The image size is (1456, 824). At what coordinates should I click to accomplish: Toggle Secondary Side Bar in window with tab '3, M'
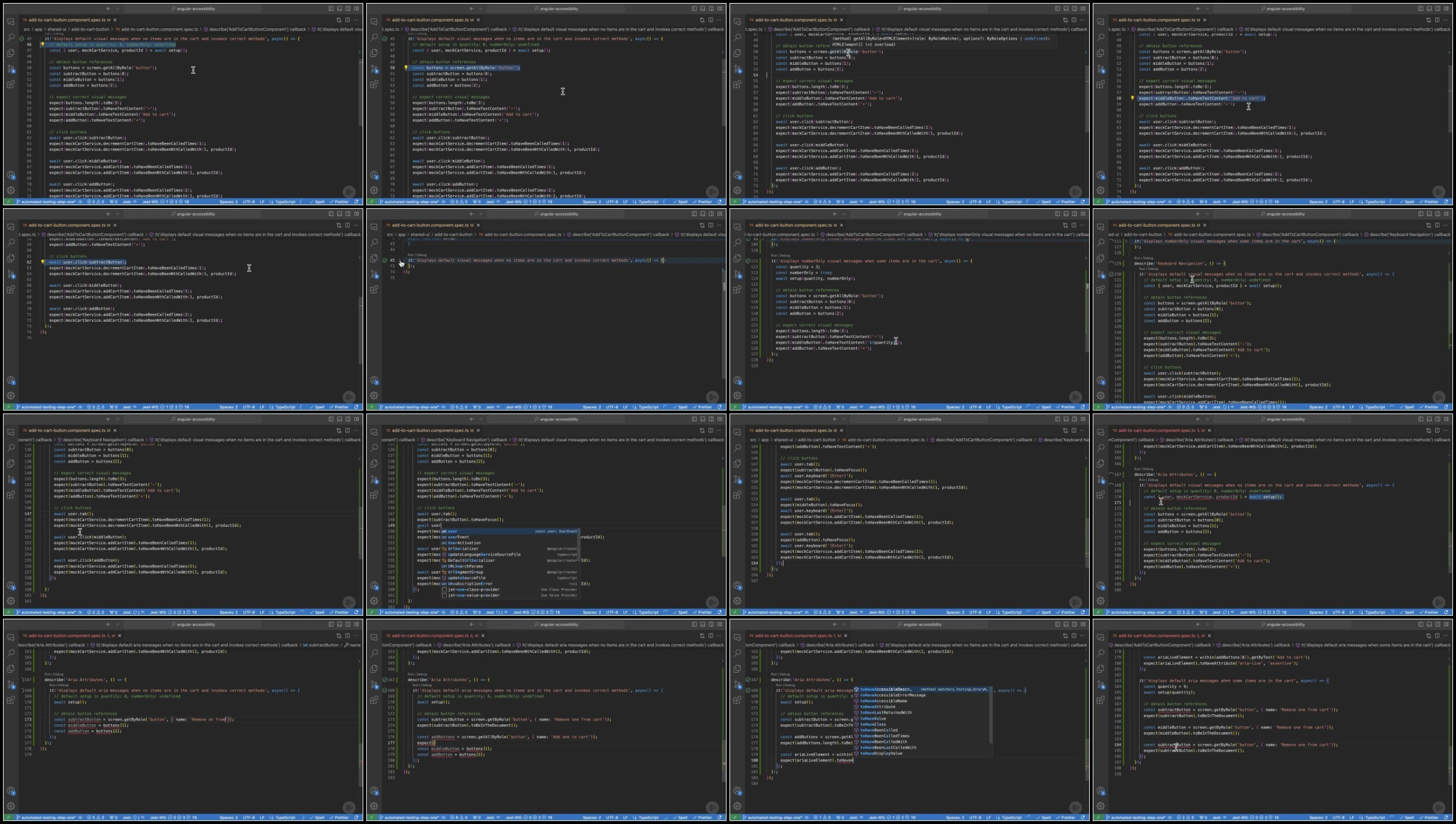(x=1438, y=420)
